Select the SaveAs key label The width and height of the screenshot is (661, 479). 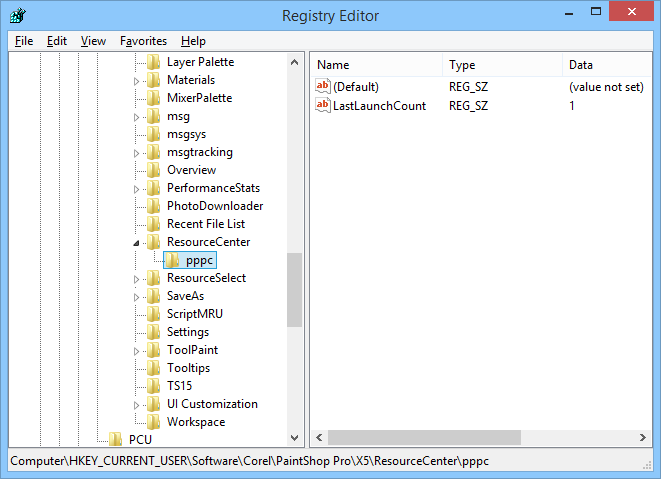point(185,296)
